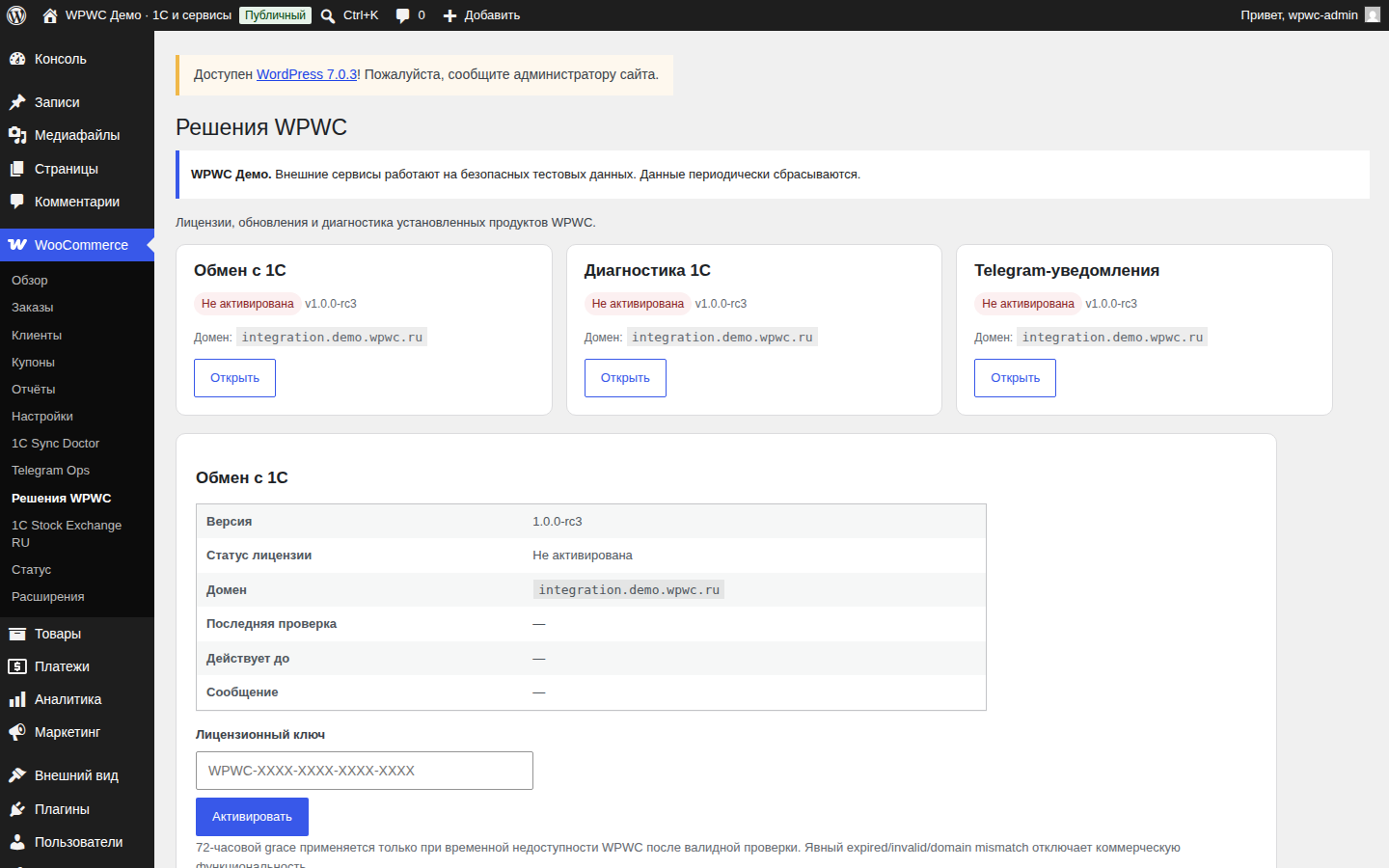Click domain code in Telegram-уведомления card
The width and height of the screenshot is (1389, 868).
click(1112, 338)
